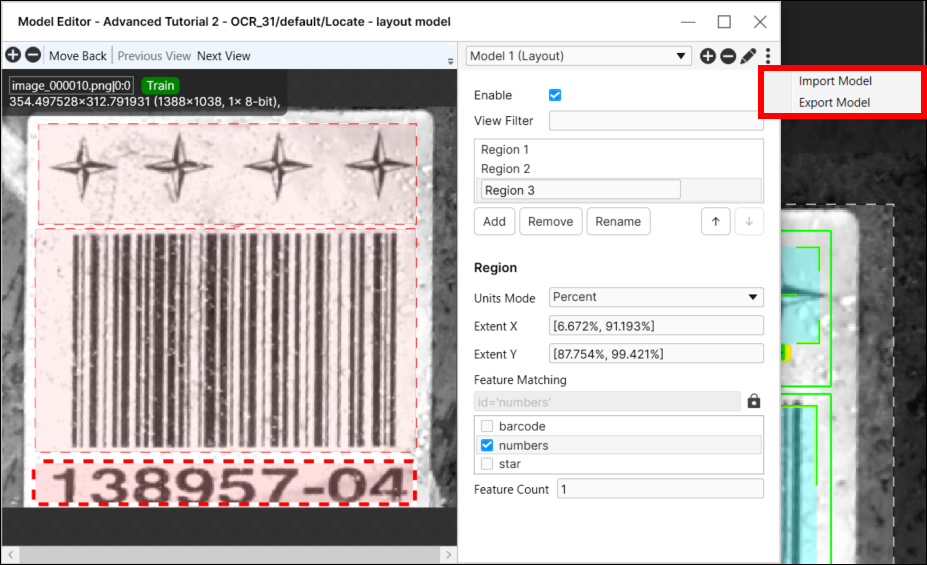Screen dimensions: 927x565
Task: Toggle the Enable checkbox
Action: pos(555,95)
